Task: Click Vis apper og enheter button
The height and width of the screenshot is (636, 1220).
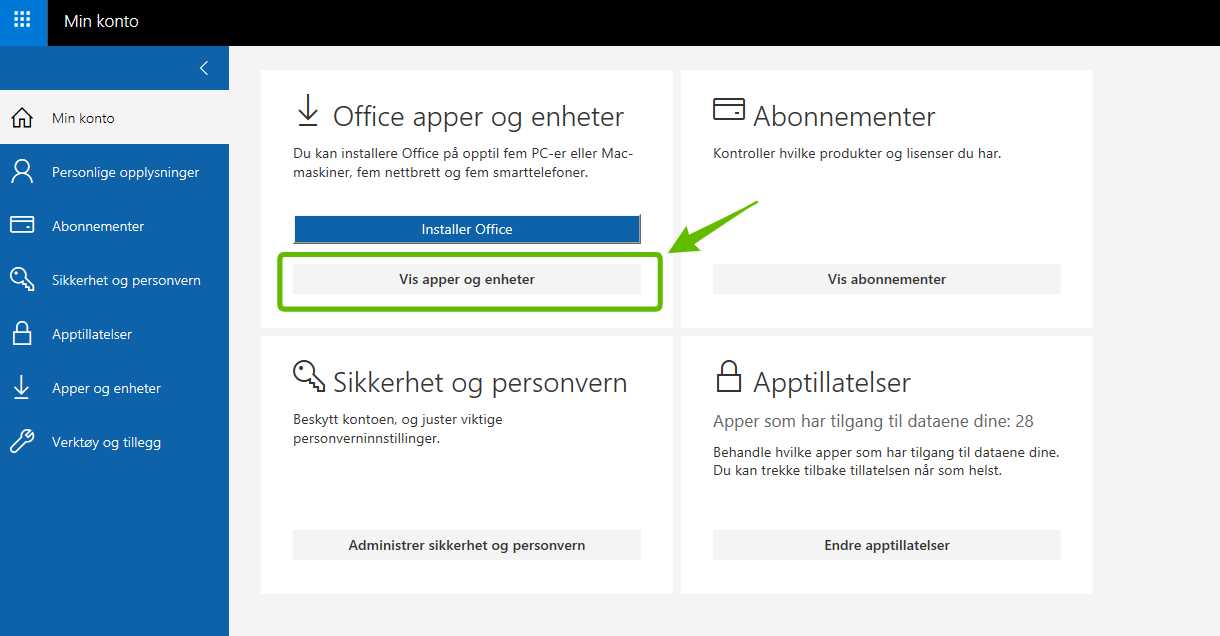Action: pos(467,279)
